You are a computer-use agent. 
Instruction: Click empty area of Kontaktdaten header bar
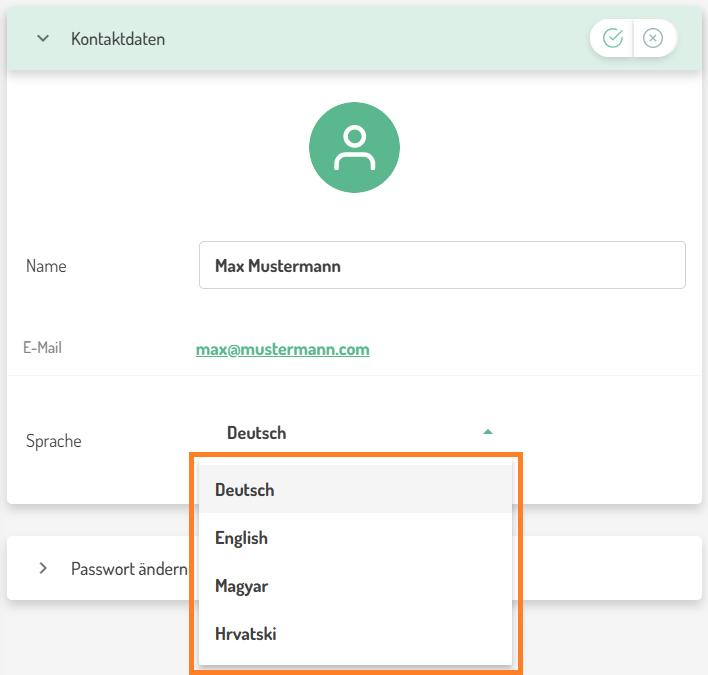pos(380,39)
